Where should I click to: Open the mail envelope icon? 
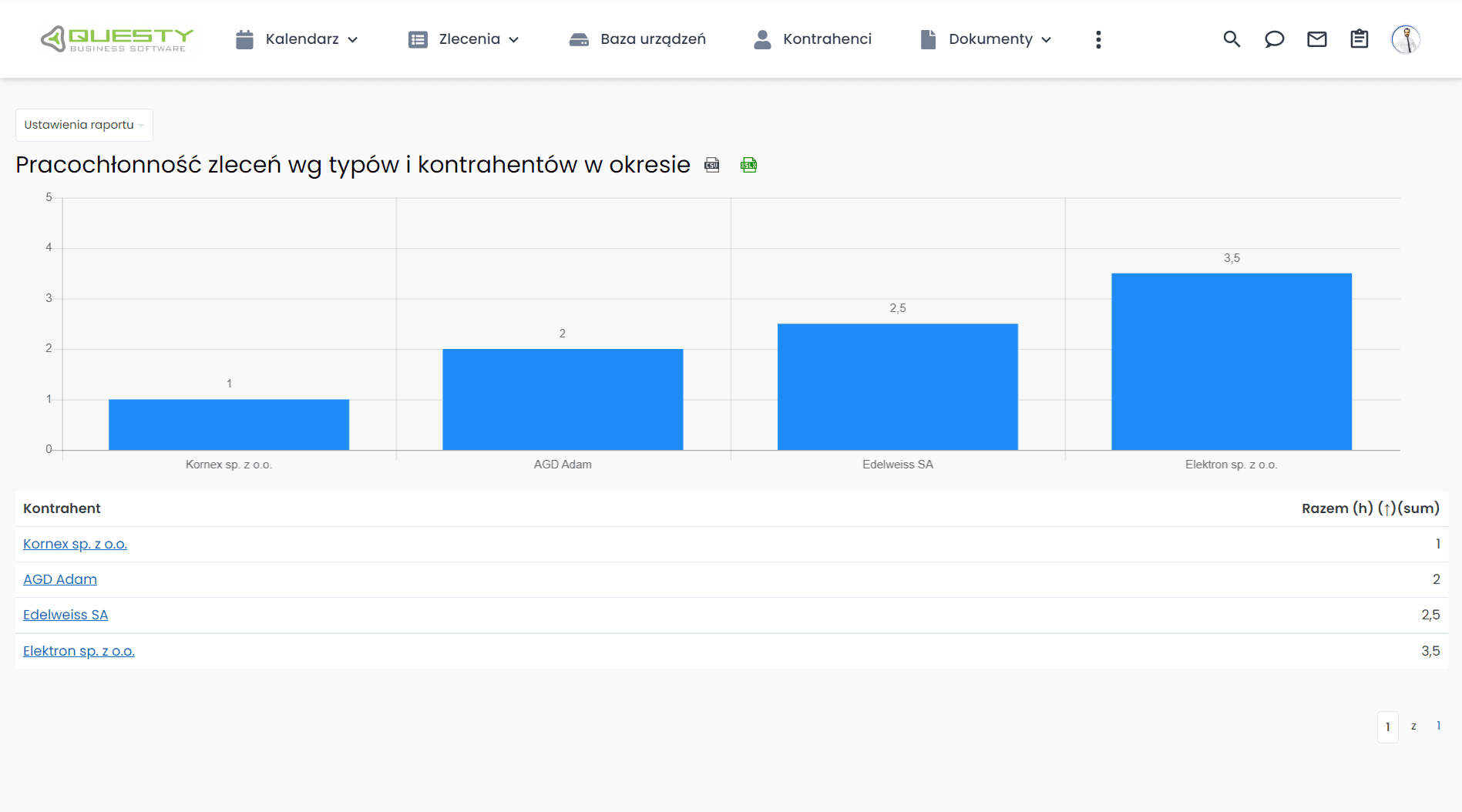(x=1317, y=39)
